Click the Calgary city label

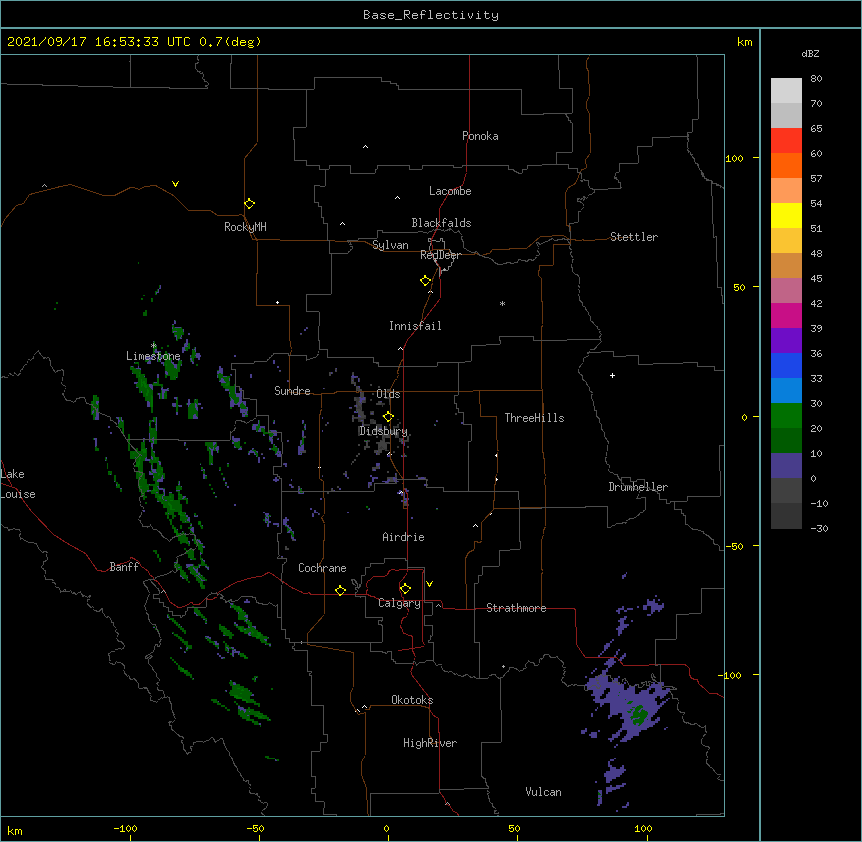coord(399,603)
